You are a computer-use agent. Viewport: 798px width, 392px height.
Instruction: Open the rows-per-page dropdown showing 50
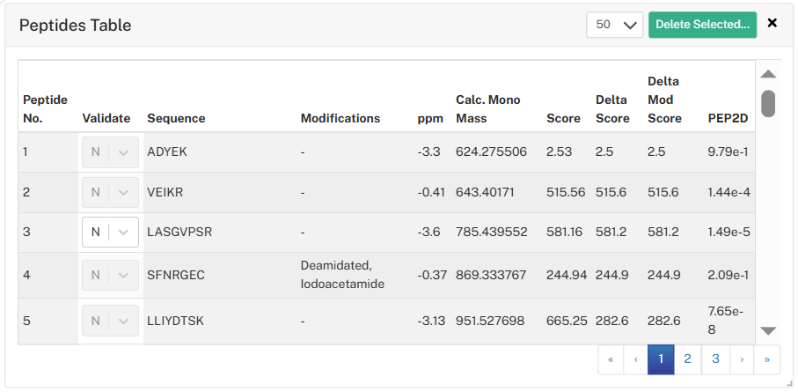pyautogui.click(x=615, y=25)
